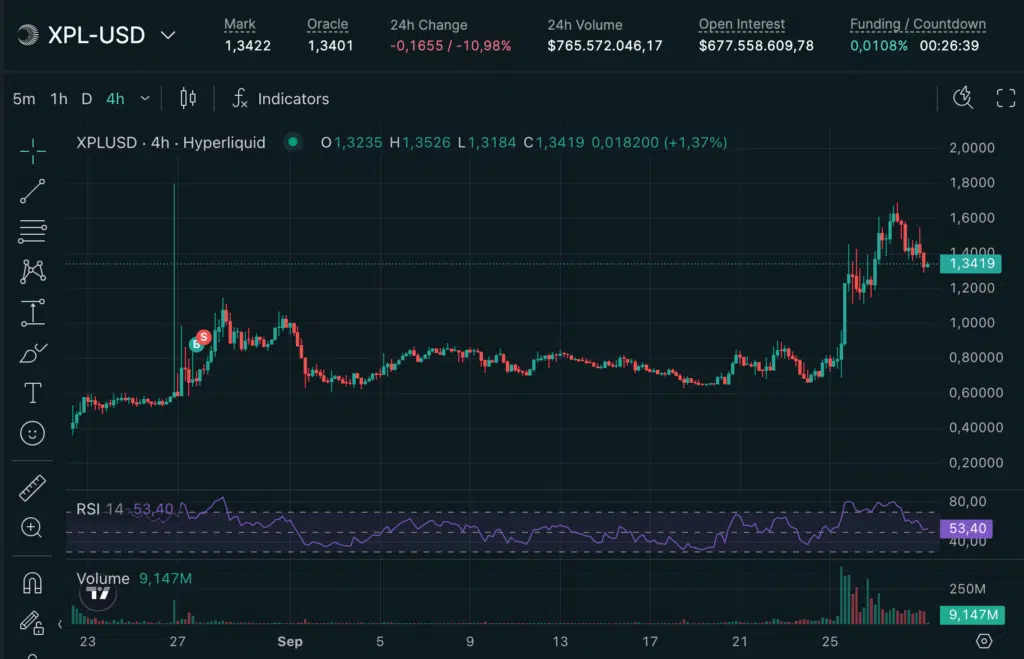
Task: Open the emoji sticker tool
Action: (31, 433)
